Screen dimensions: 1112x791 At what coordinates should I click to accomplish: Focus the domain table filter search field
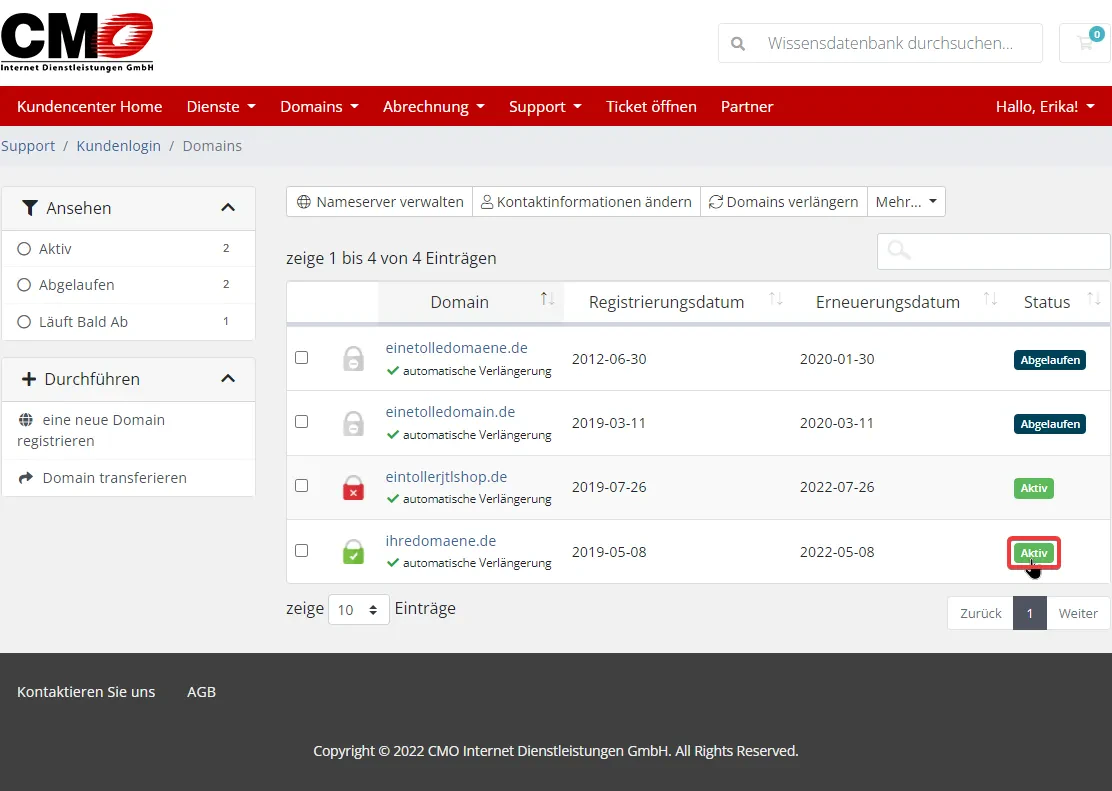pos(994,250)
